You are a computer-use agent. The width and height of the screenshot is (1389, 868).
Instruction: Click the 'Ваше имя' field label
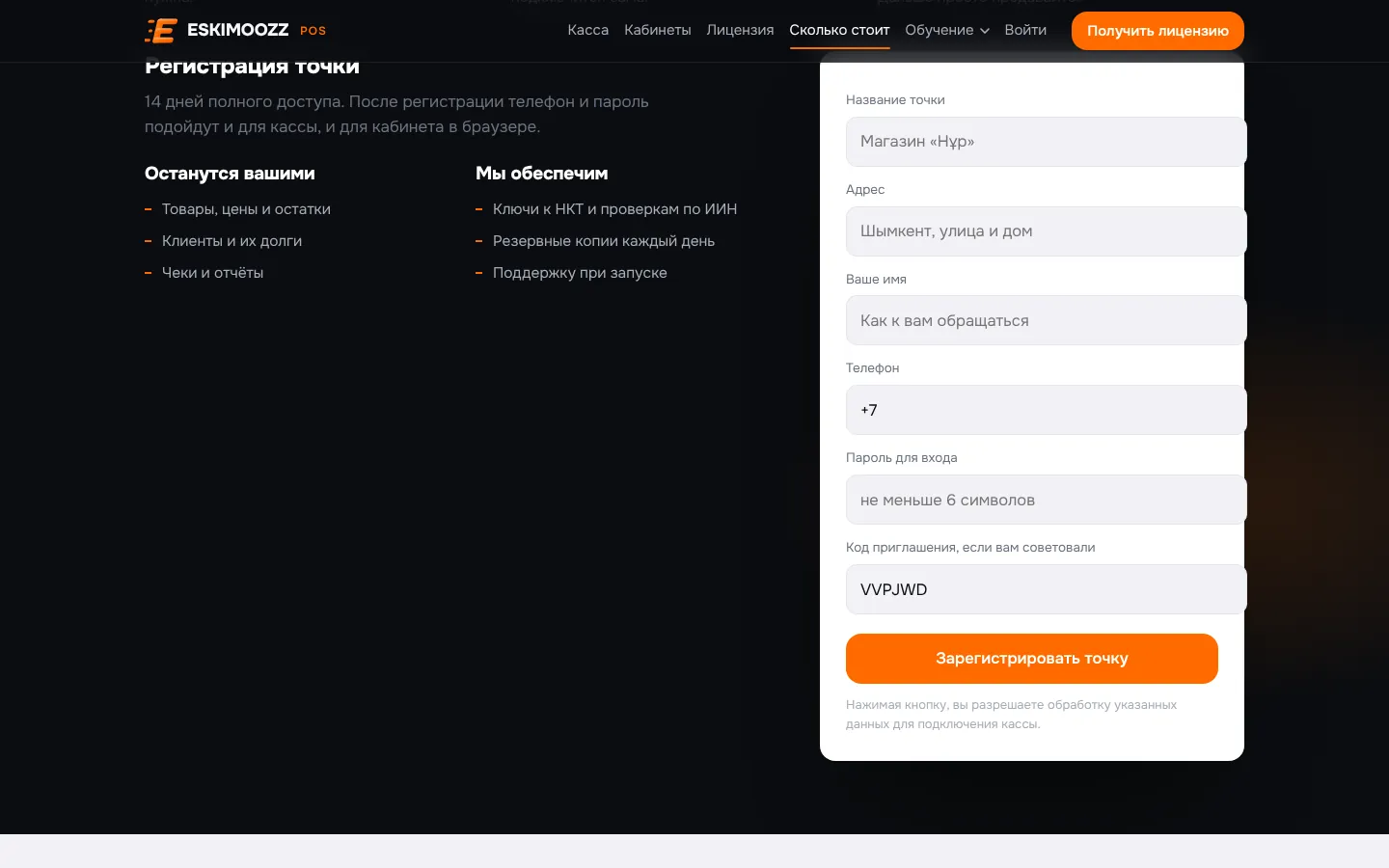pos(876,280)
